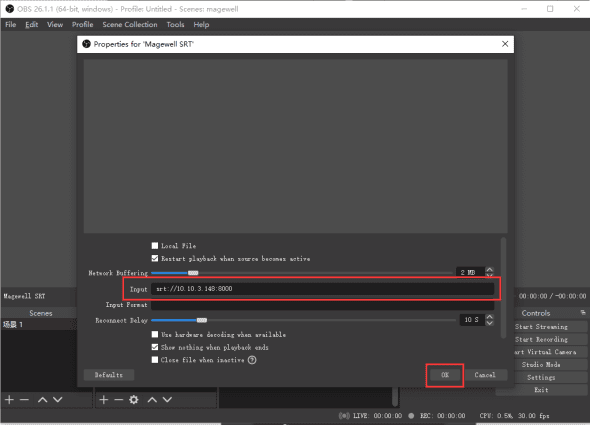Uncheck Restart playback when source becomes active
Image resolution: width=590 pixels, height=425 pixels.
pyautogui.click(x=155, y=259)
